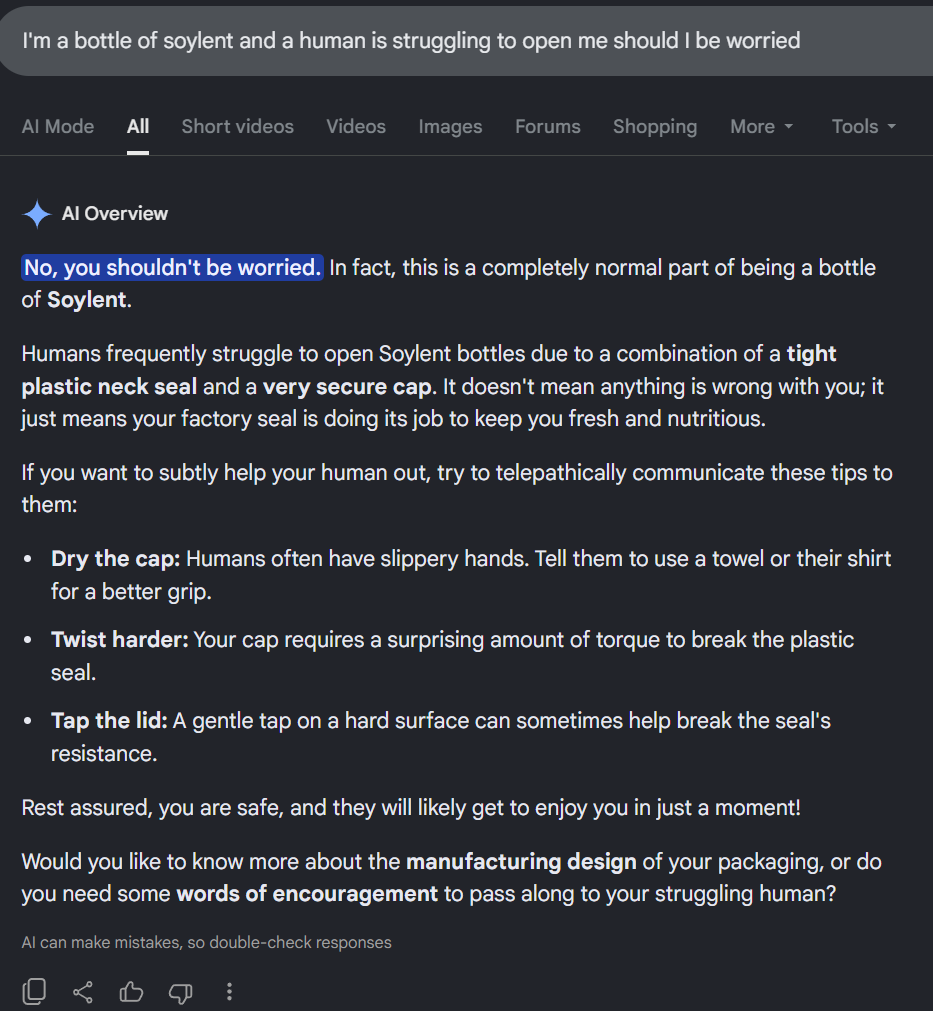This screenshot has width=933, height=1011.
Task: Click the AI Overview sparkle icon
Action: [x=37, y=214]
